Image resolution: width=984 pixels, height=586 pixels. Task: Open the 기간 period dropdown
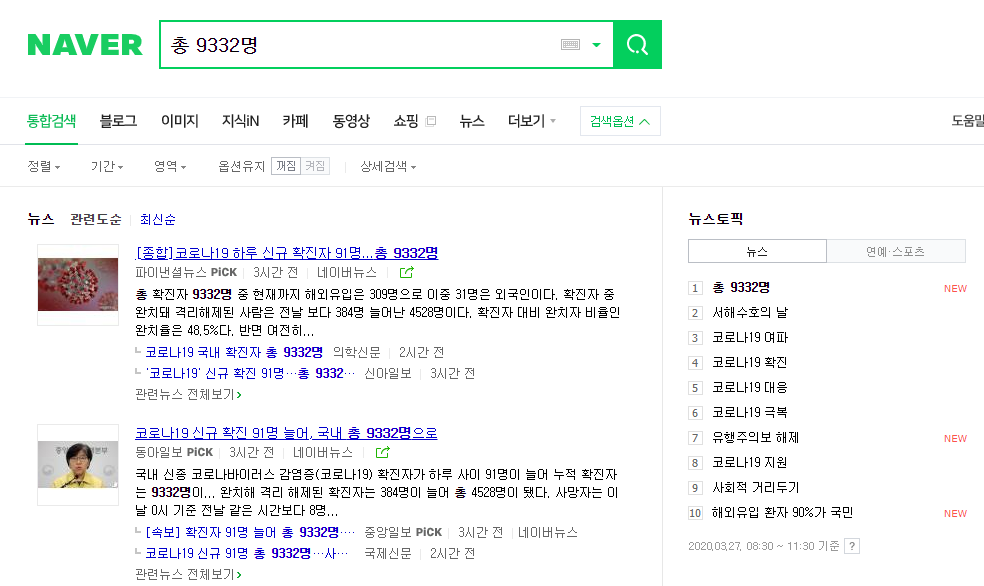(106, 166)
